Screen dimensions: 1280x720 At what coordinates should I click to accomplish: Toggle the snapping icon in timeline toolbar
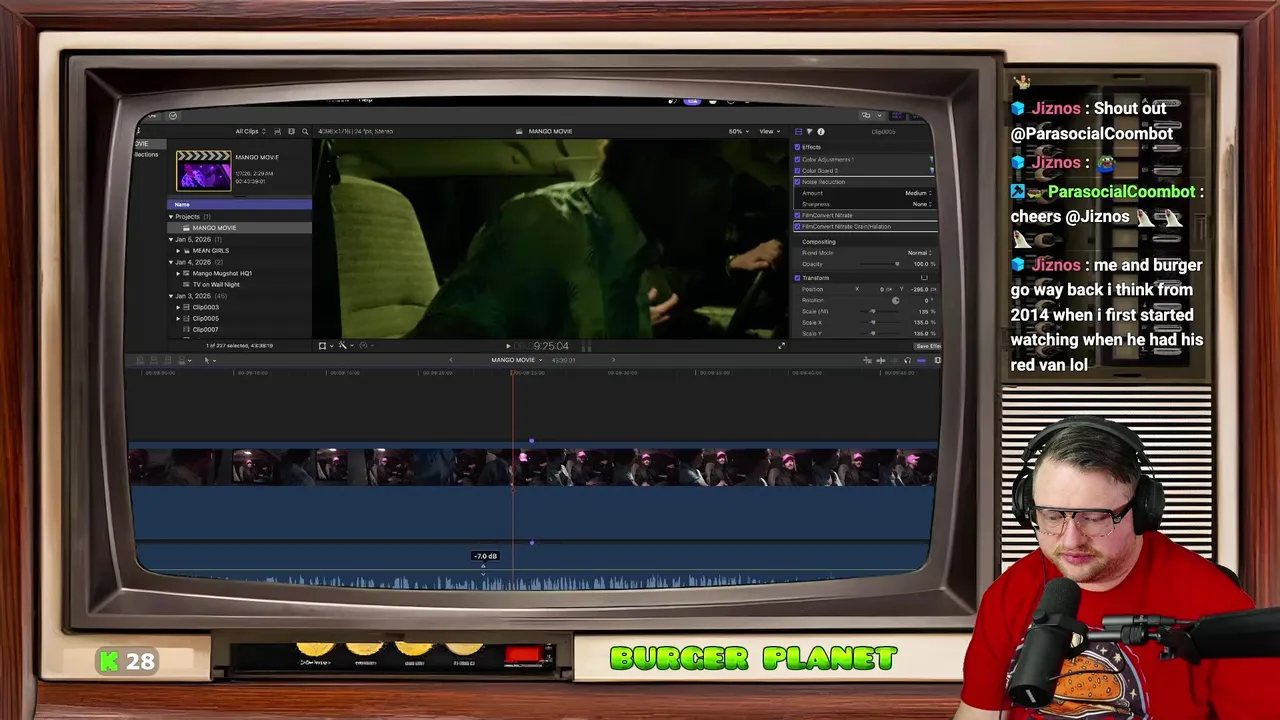click(x=921, y=360)
